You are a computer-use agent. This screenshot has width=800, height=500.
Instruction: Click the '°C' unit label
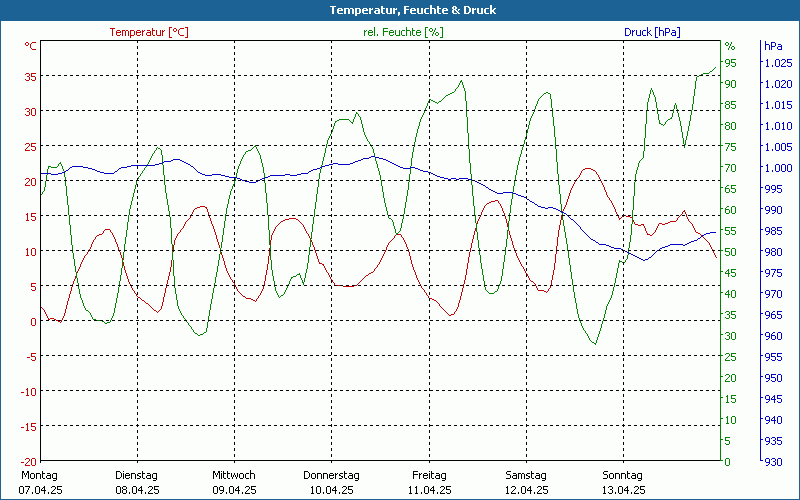pyautogui.click(x=31, y=46)
